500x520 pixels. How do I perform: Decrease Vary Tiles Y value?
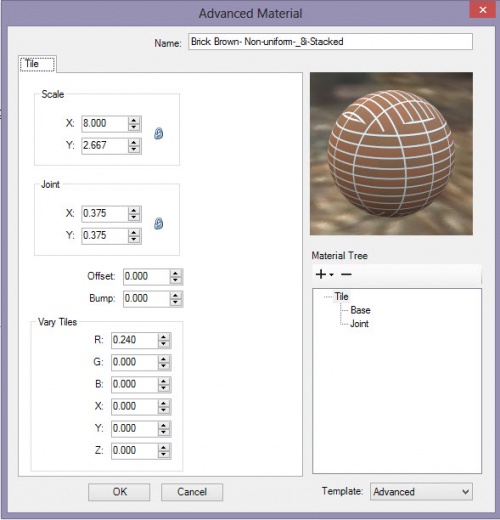[164, 433]
